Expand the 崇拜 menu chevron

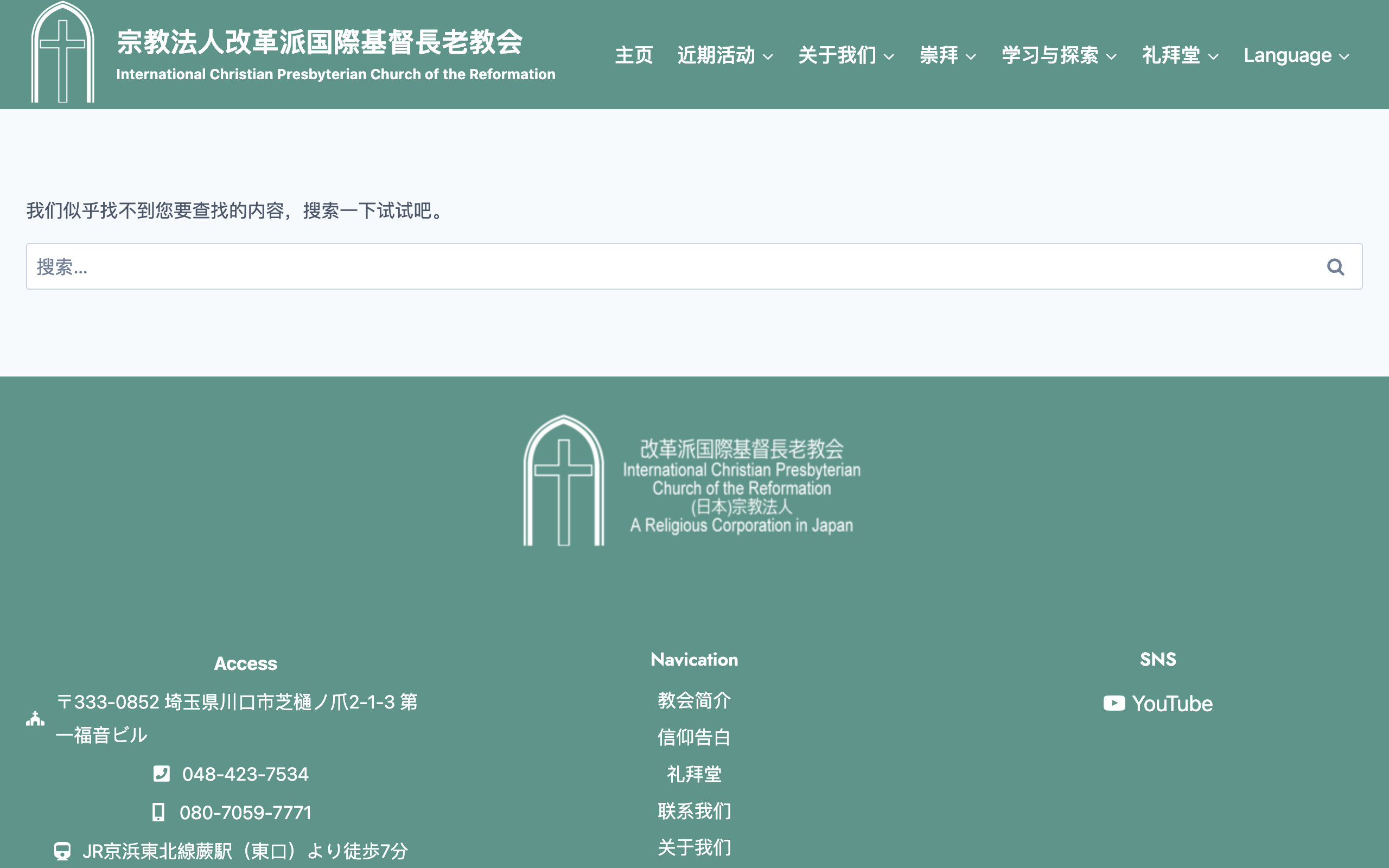[971, 56]
